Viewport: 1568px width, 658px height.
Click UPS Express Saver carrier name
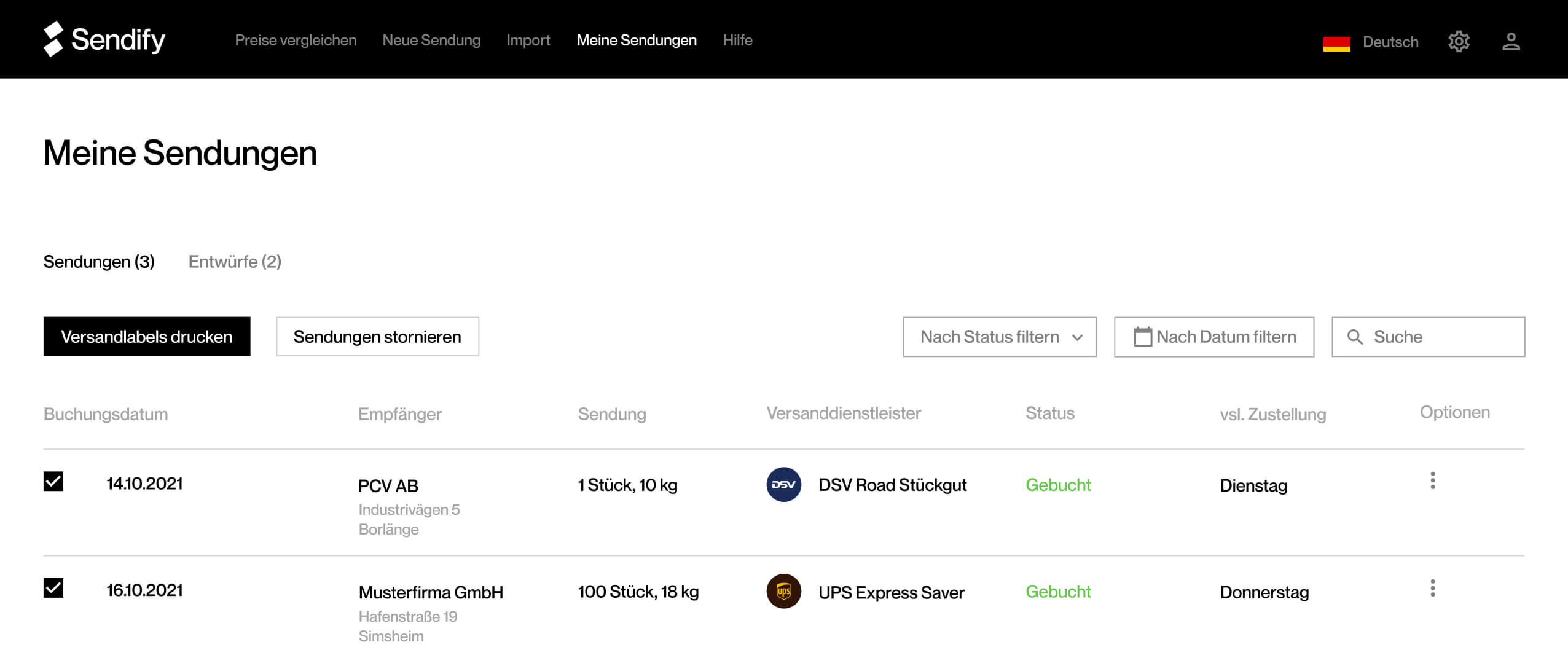pyautogui.click(x=892, y=592)
